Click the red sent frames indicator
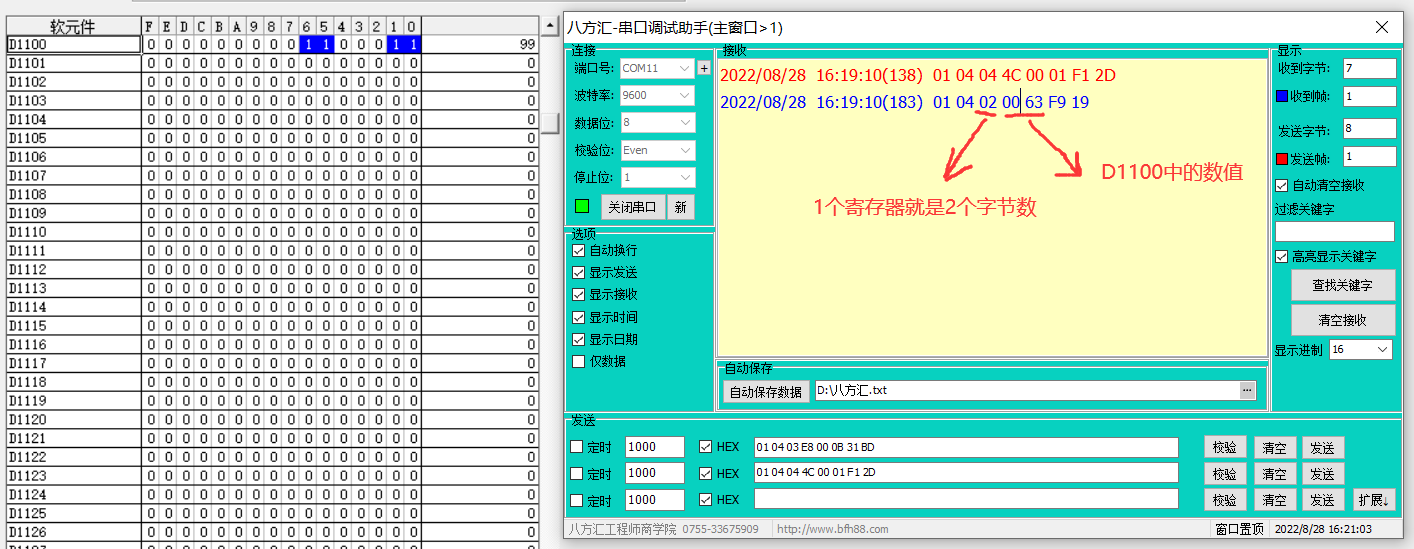The image size is (1414, 549). [1283, 158]
